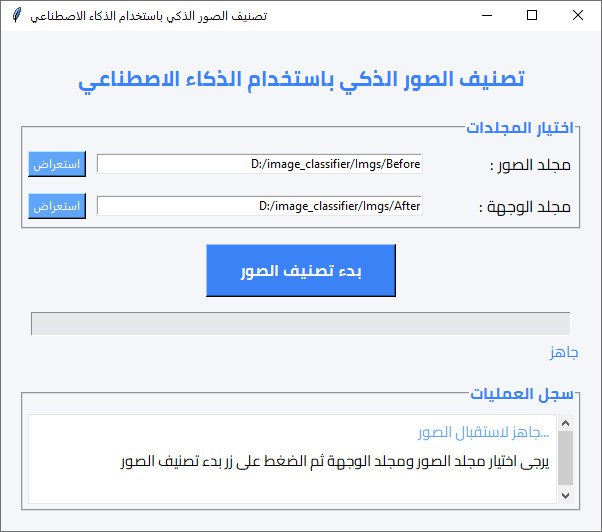The image size is (602, 532).
Task: Click the large blue main heading
Action: tap(301, 80)
